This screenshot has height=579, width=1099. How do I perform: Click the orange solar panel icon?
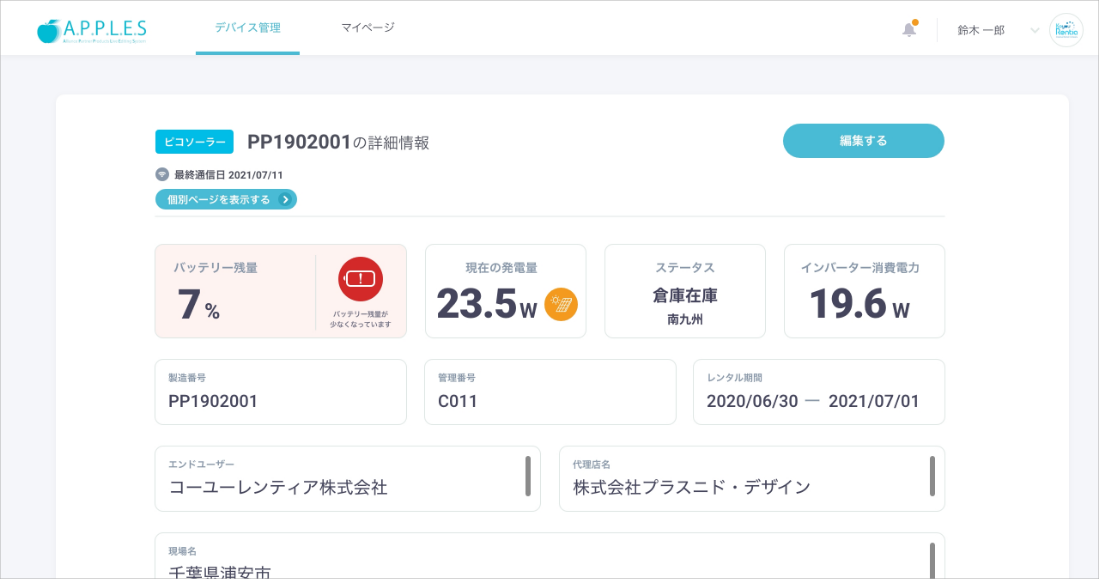tap(561, 304)
